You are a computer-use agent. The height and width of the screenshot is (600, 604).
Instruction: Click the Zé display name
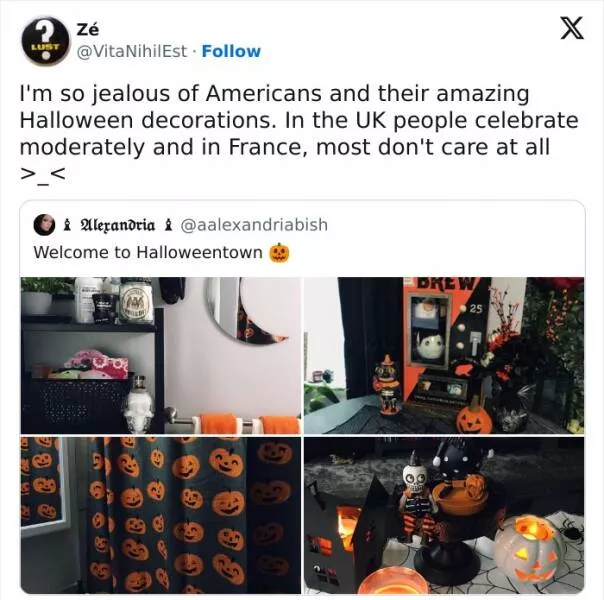(88, 29)
